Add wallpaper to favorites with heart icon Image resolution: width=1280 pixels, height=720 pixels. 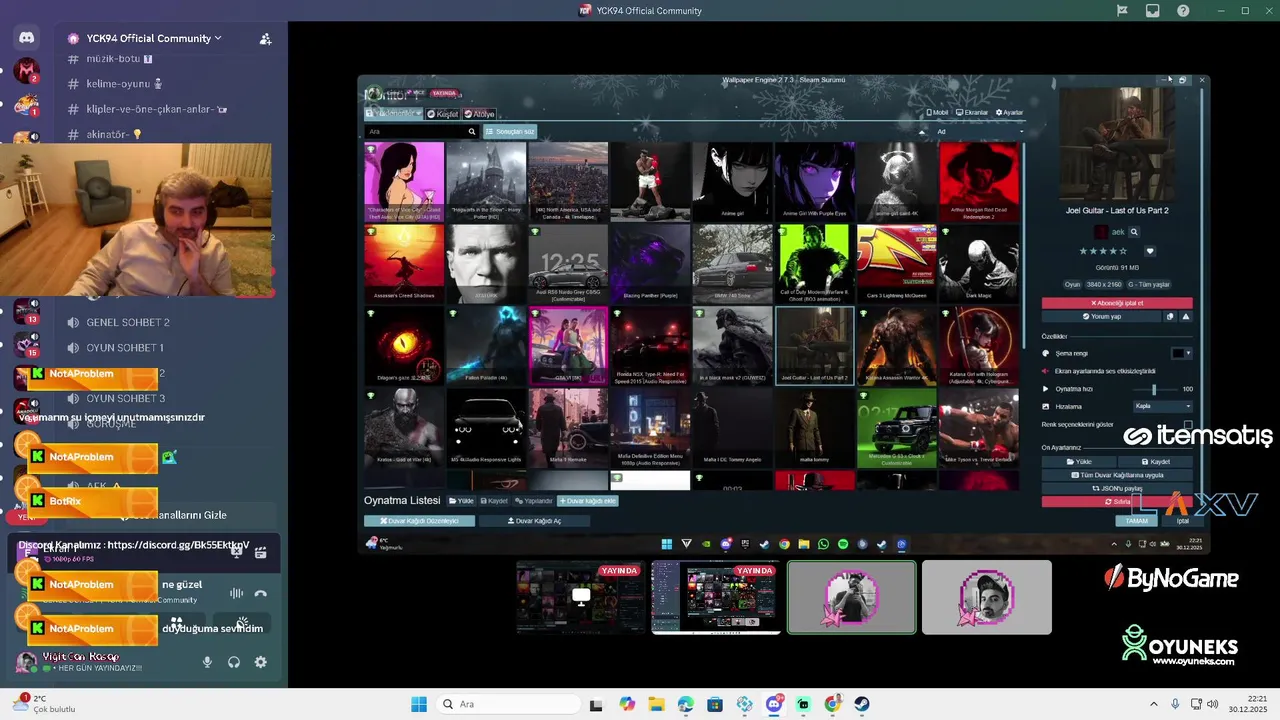pos(1150,251)
